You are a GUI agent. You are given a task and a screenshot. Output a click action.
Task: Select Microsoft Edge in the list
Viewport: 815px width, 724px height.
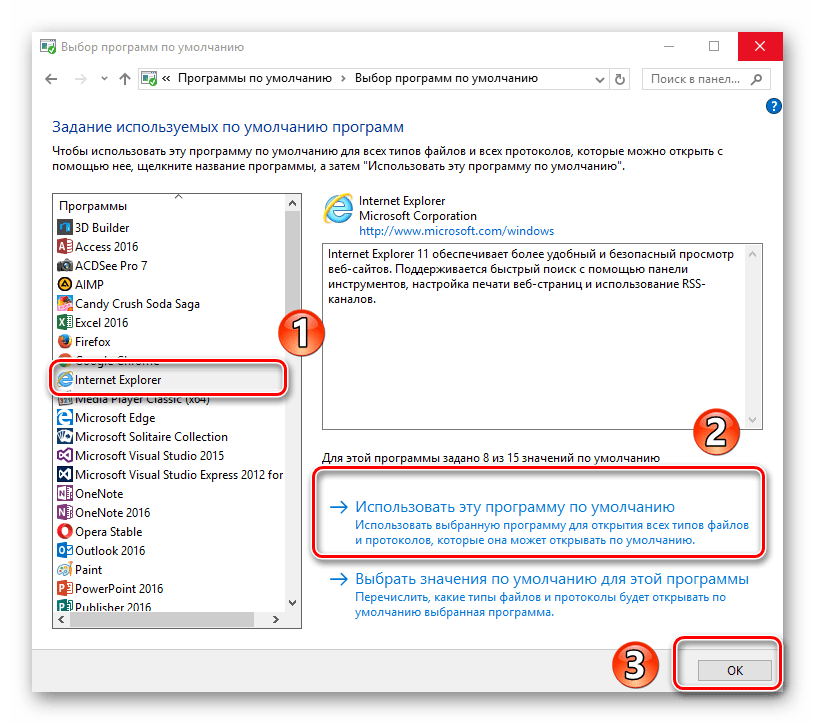(x=114, y=418)
